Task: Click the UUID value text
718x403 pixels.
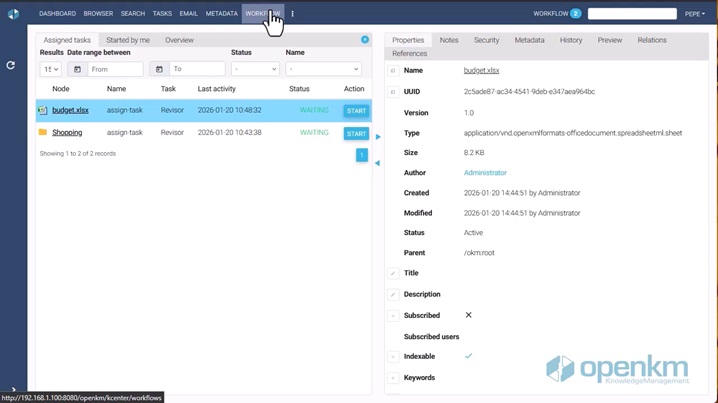Action: (x=529, y=92)
